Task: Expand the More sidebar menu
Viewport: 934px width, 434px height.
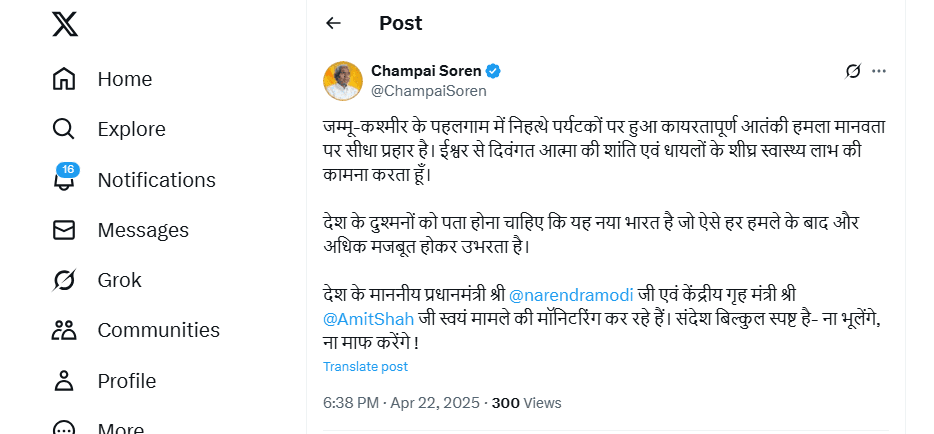Action: 64,426
